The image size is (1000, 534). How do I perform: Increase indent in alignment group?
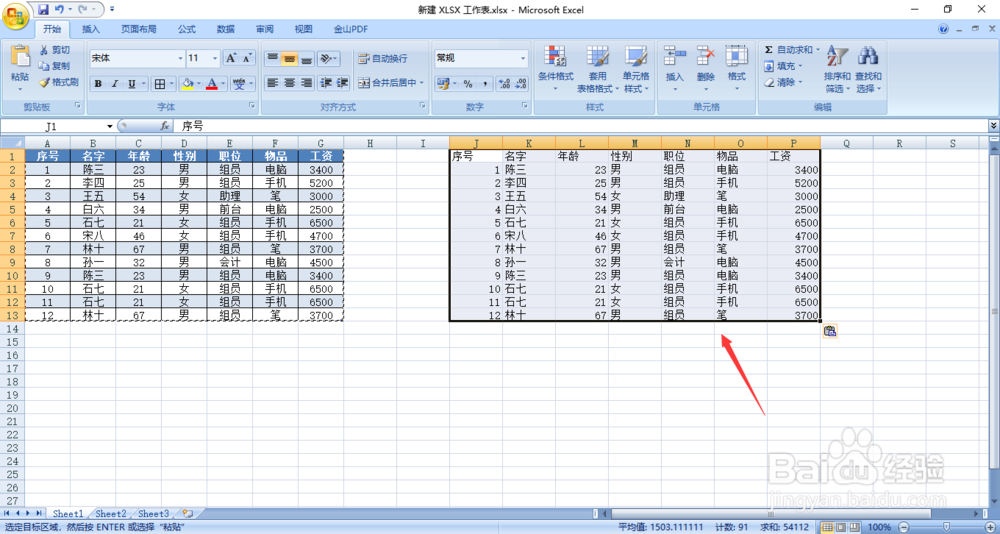(343, 83)
